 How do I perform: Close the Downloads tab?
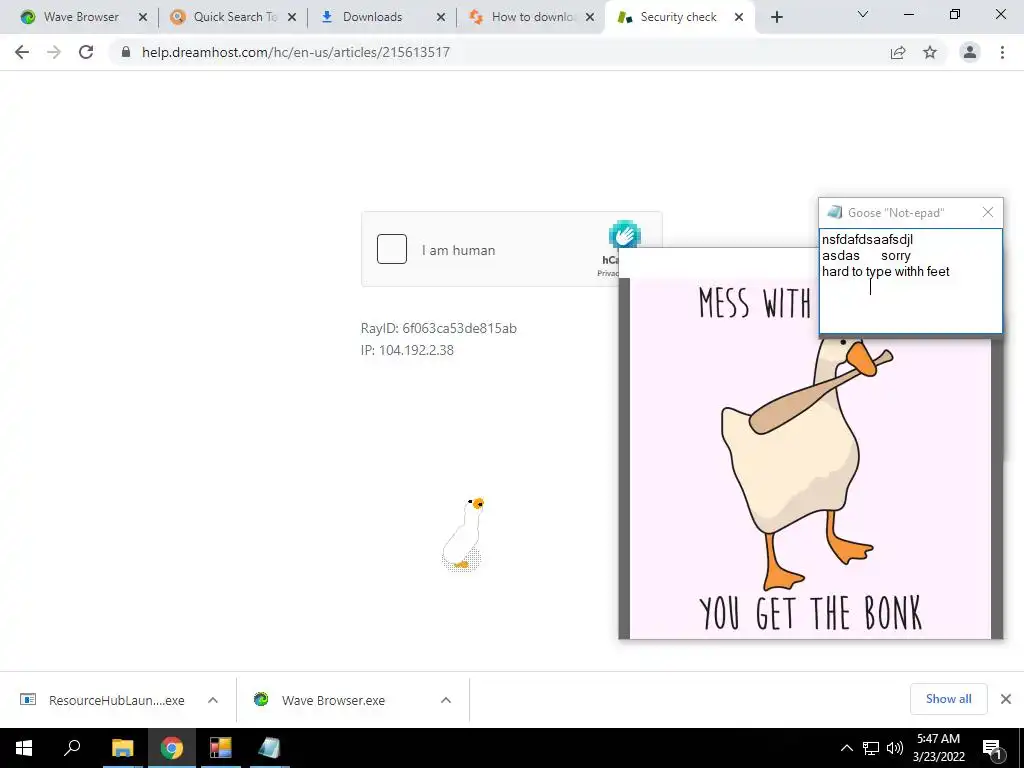point(441,17)
